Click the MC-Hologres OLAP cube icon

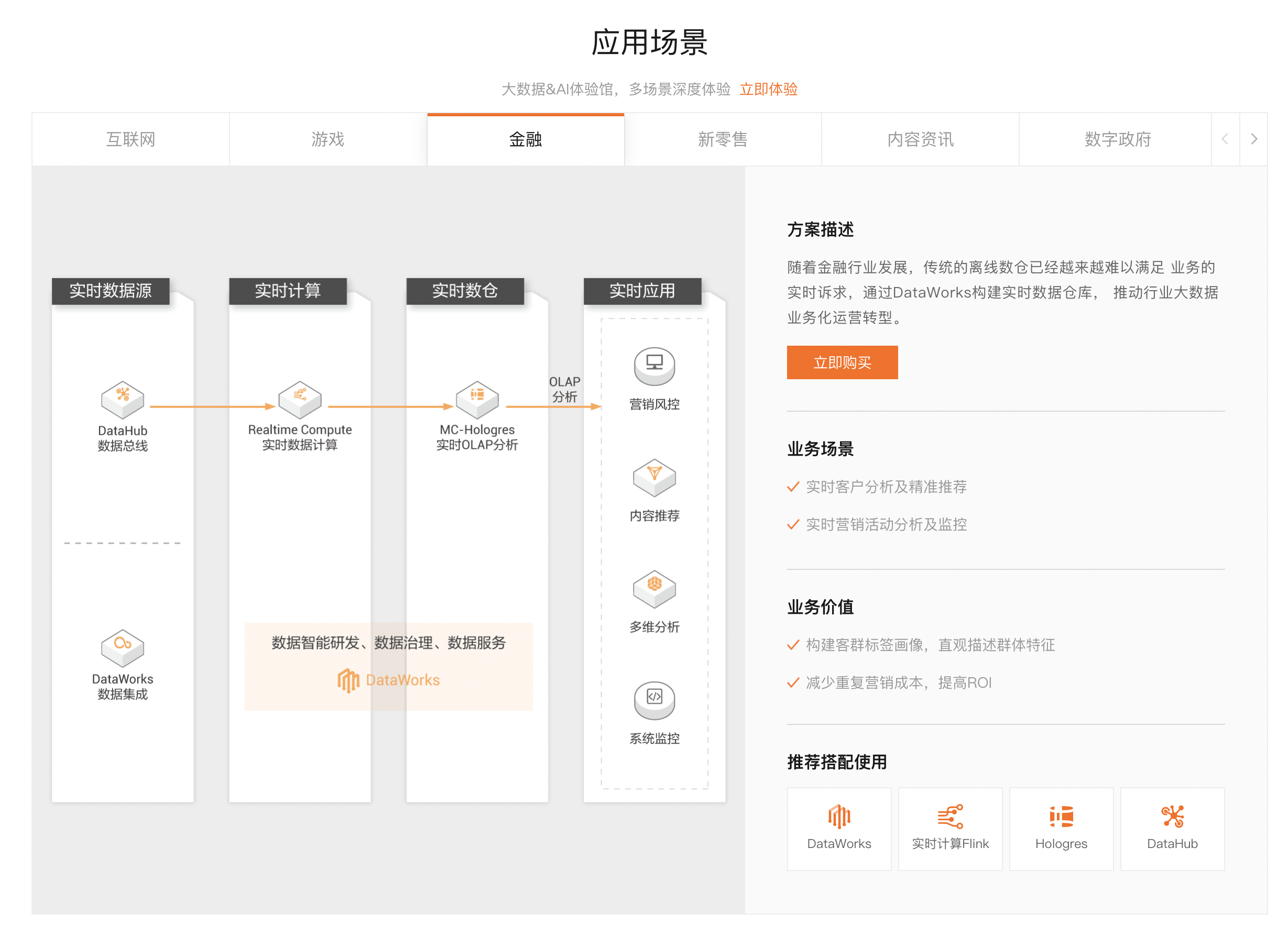coord(476,399)
